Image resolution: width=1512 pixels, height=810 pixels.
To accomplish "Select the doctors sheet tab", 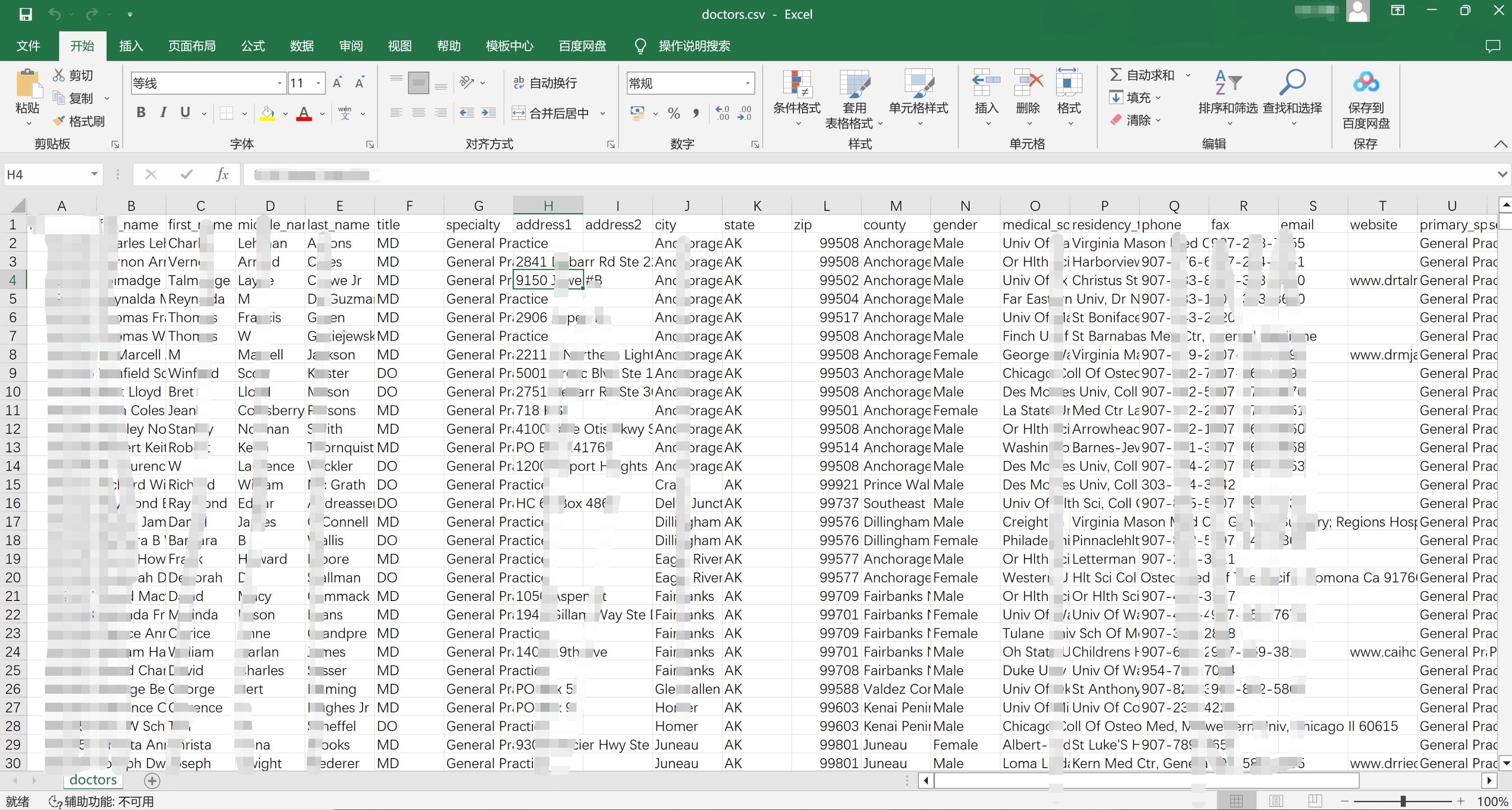I will click(x=93, y=780).
